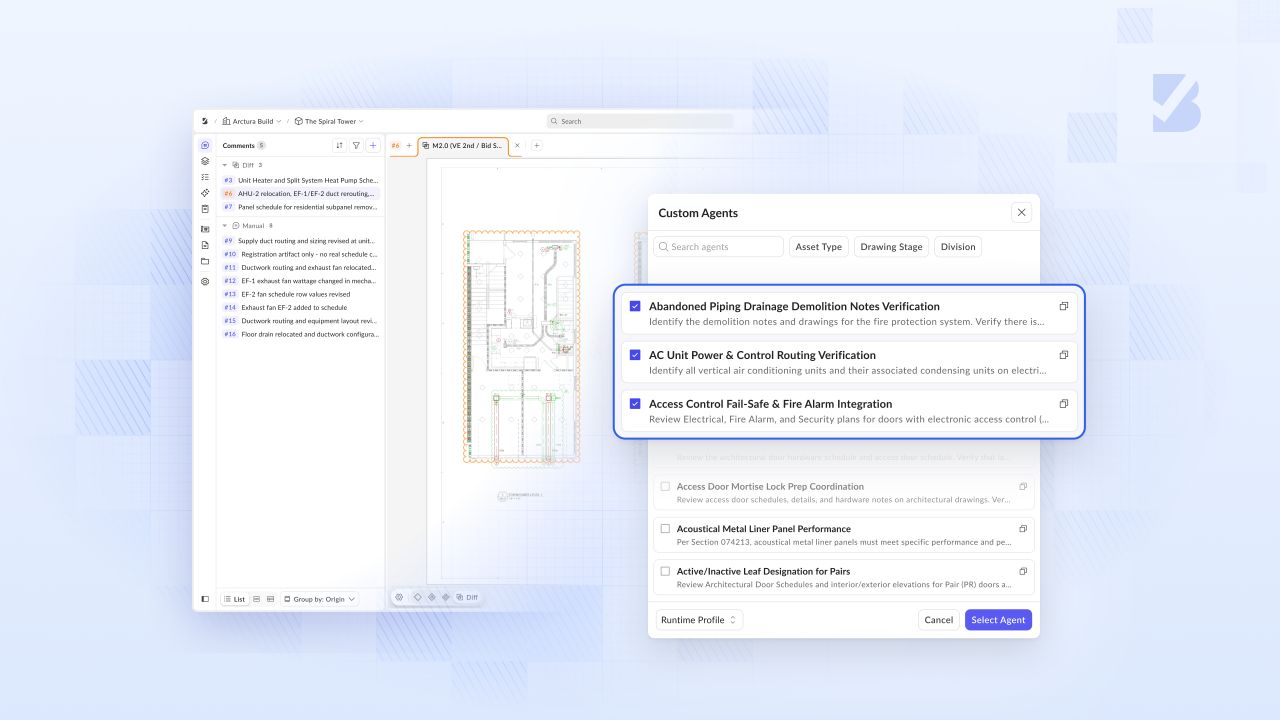Check Active/Inactive Leaf Designation for Pairs

[665, 571]
